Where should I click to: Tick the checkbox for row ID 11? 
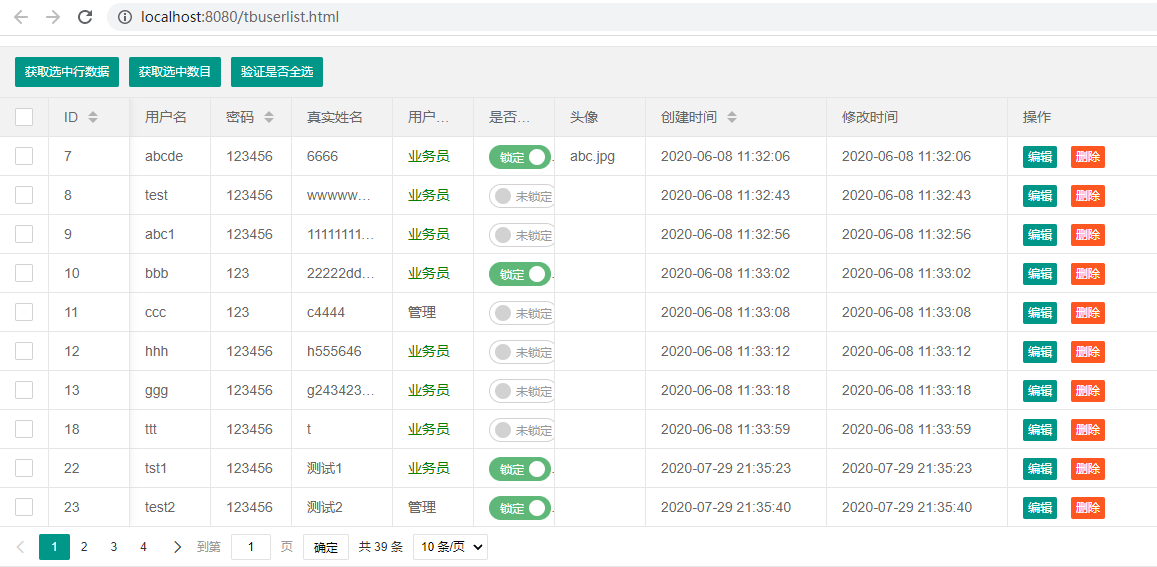pyautogui.click(x=24, y=312)
